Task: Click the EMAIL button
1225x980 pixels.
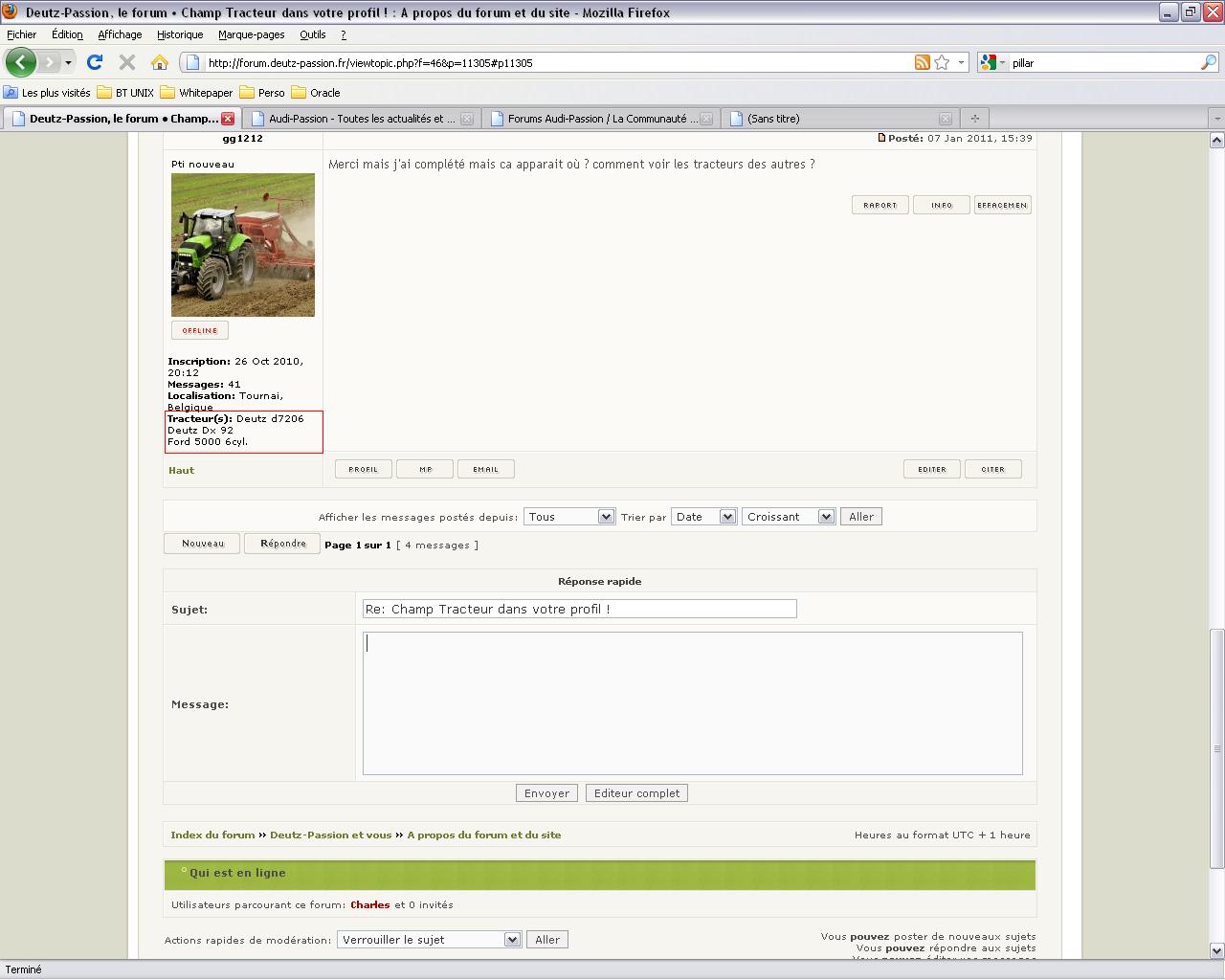Action: [486, 469]
